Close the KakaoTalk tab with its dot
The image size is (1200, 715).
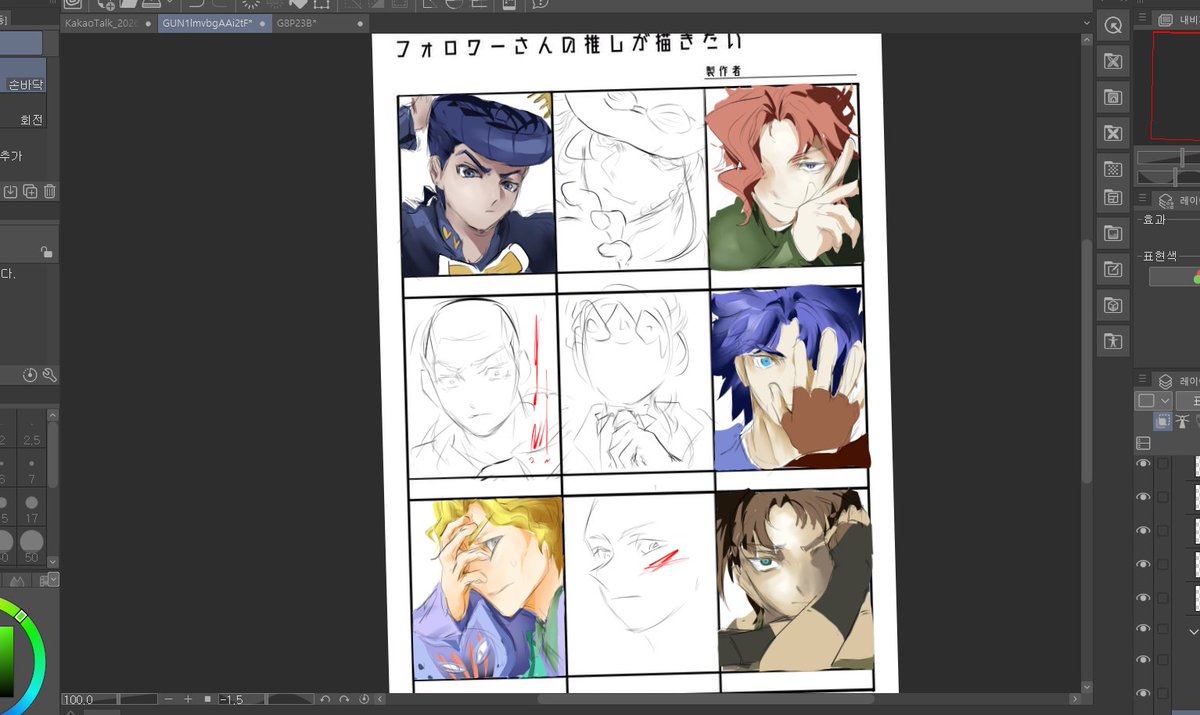point(149,23)
